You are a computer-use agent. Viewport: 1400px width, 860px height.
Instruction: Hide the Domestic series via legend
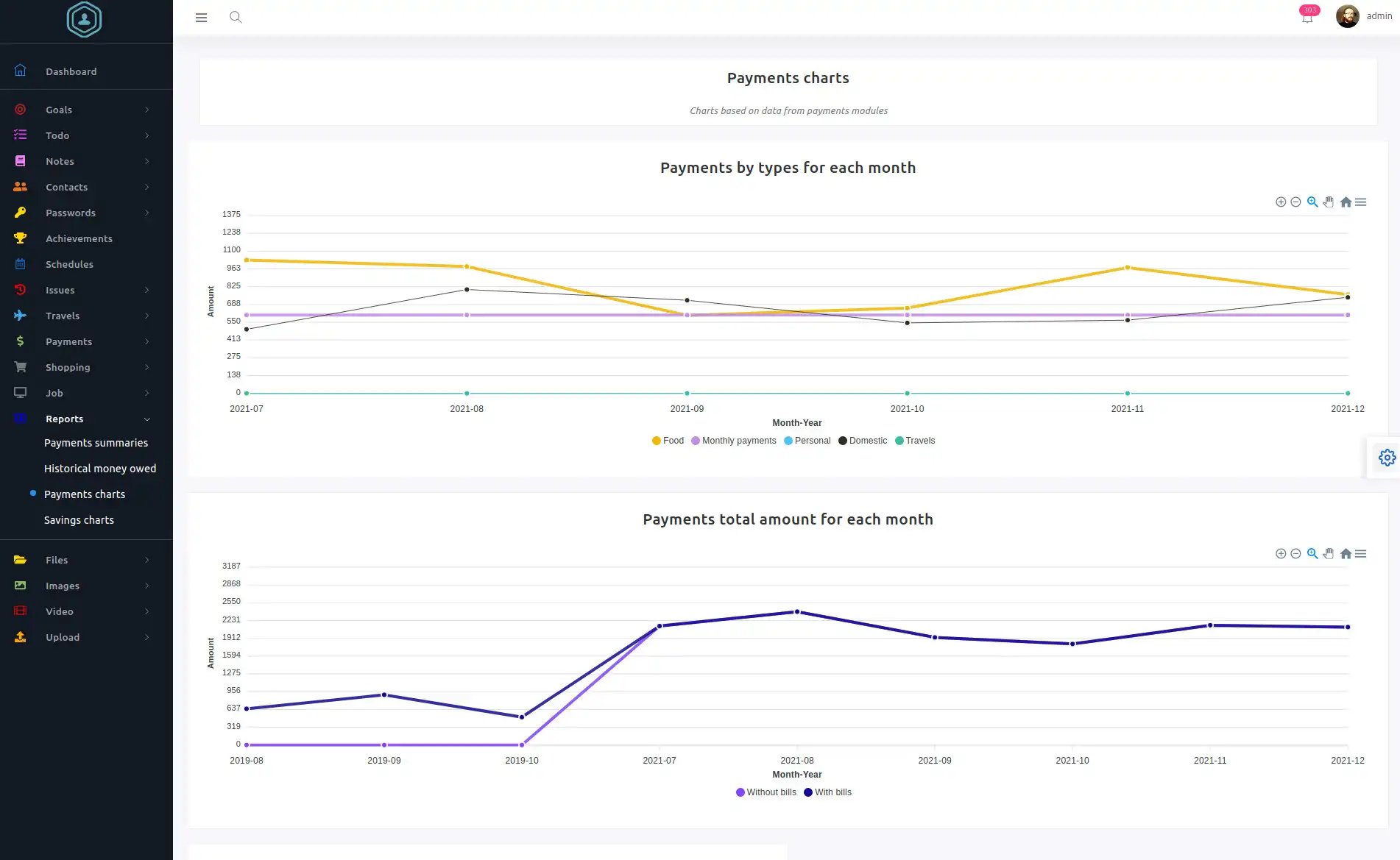pyautogui.click(x=863, y=441)
